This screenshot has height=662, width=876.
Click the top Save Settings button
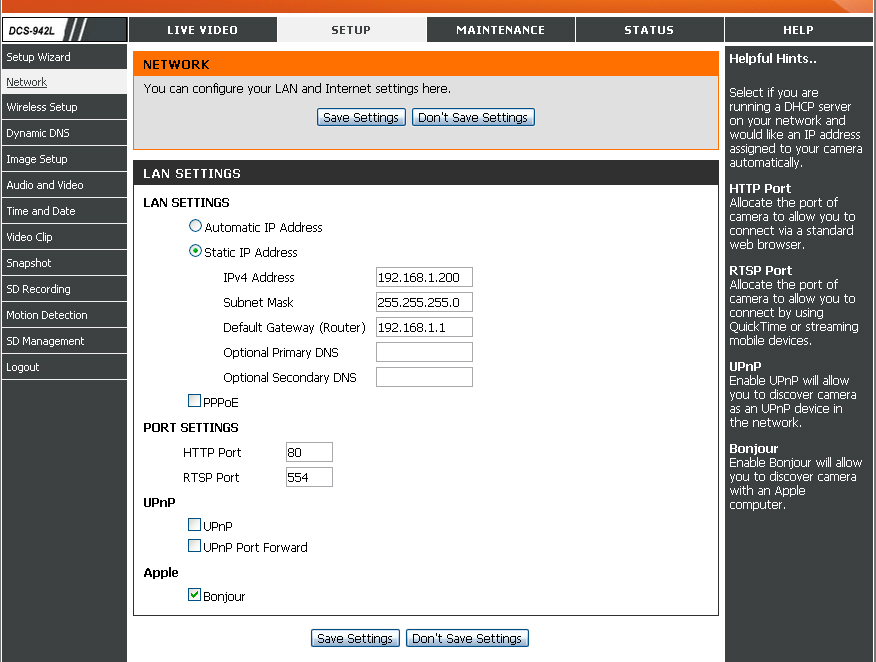tap(361, 117)
